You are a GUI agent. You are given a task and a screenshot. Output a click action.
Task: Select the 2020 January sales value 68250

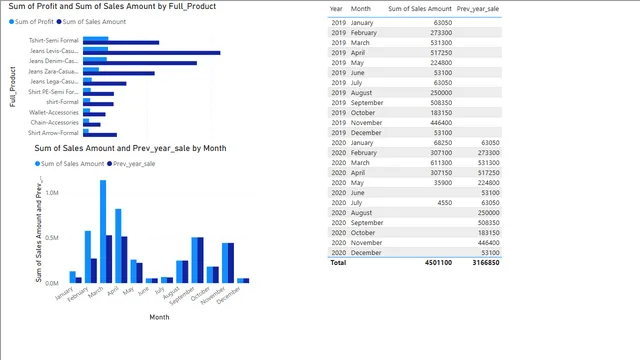coord(442,143)
